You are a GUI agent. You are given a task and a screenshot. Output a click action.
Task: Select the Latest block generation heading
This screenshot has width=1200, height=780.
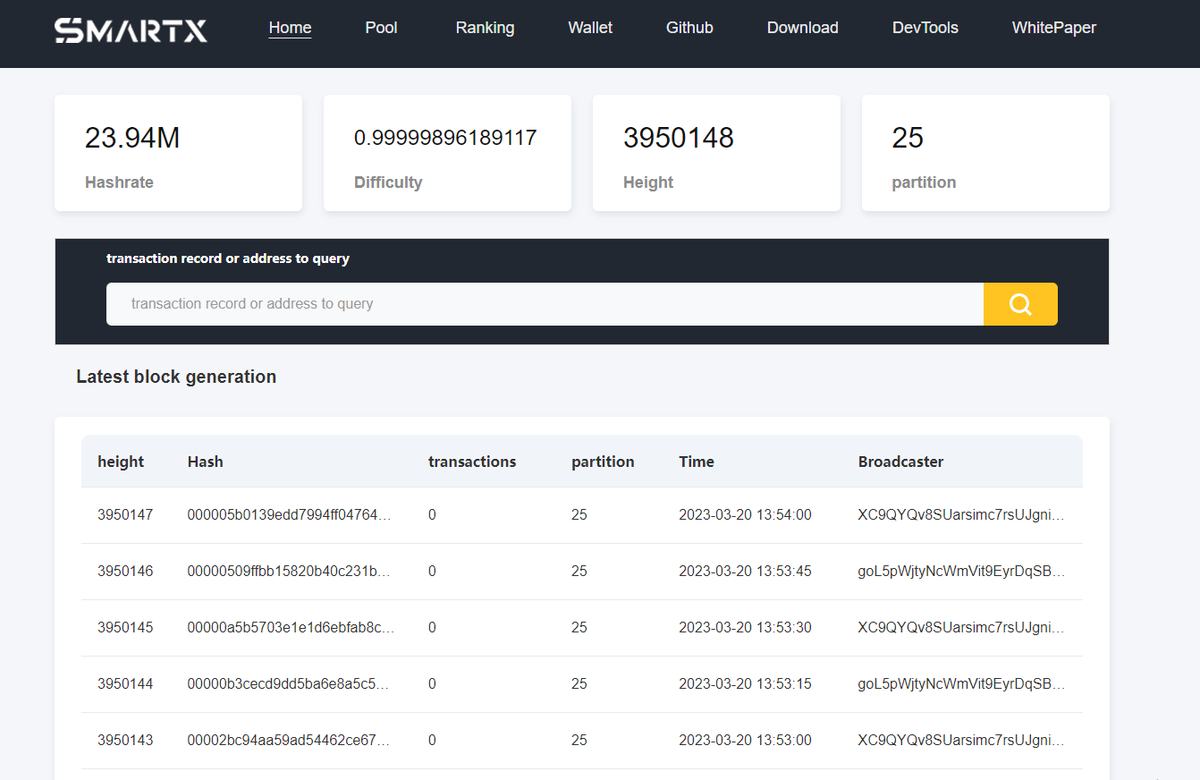pyautogui.click(x=176, y=377)
